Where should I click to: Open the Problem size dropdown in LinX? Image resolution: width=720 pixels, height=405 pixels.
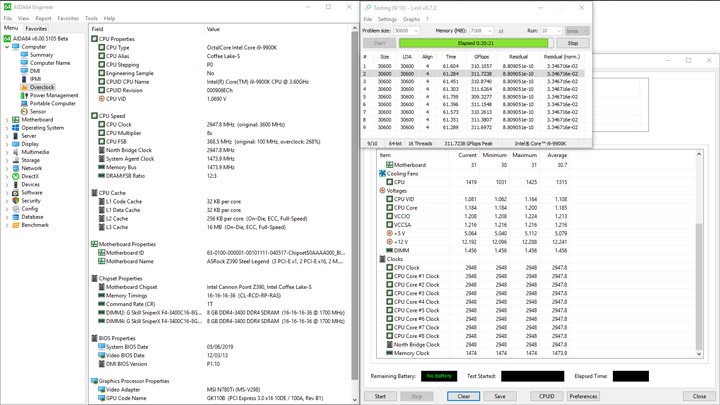pos(407,31)
